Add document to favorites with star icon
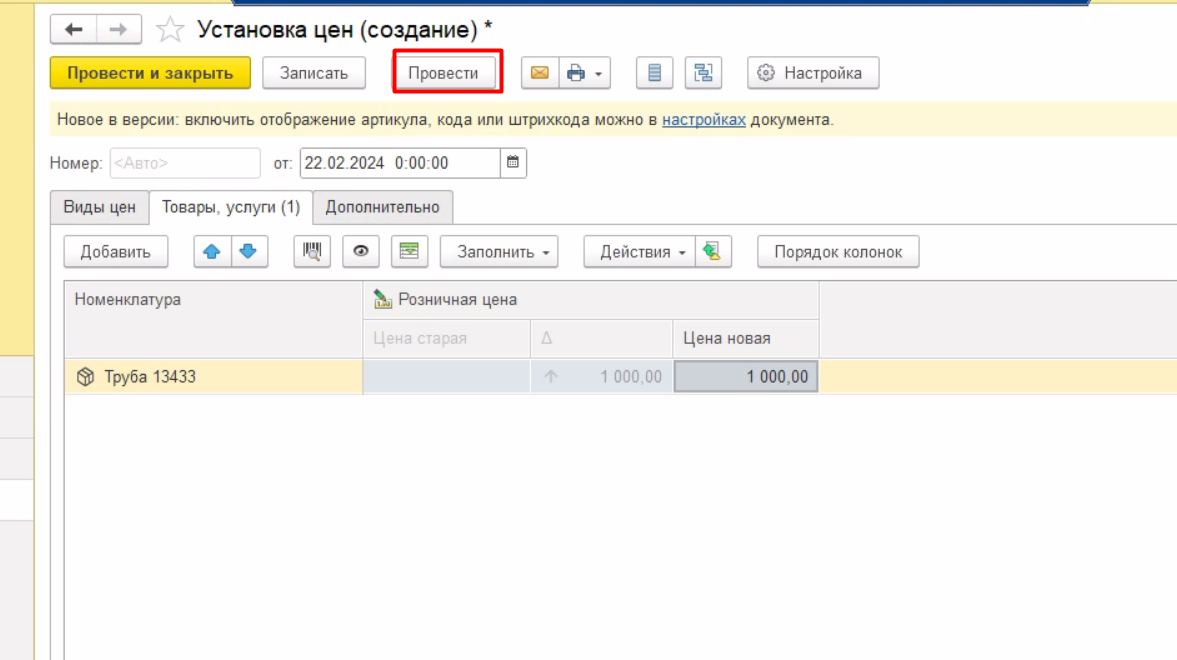The image size is (1177, 660). pyautogui.click(x=170, y=31)
